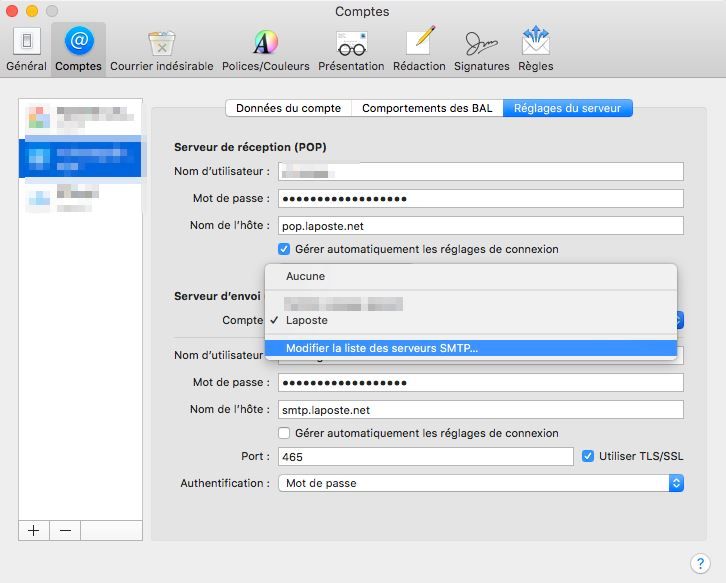
Task: Select Aucune in the server menu
Action: [x=305, y=276]
